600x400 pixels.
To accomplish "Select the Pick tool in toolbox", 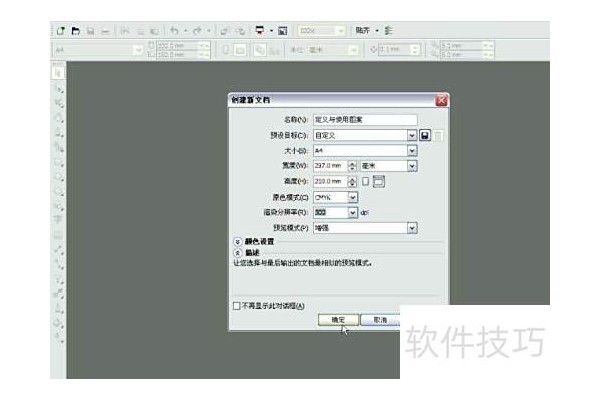I will tap(58, 73).
